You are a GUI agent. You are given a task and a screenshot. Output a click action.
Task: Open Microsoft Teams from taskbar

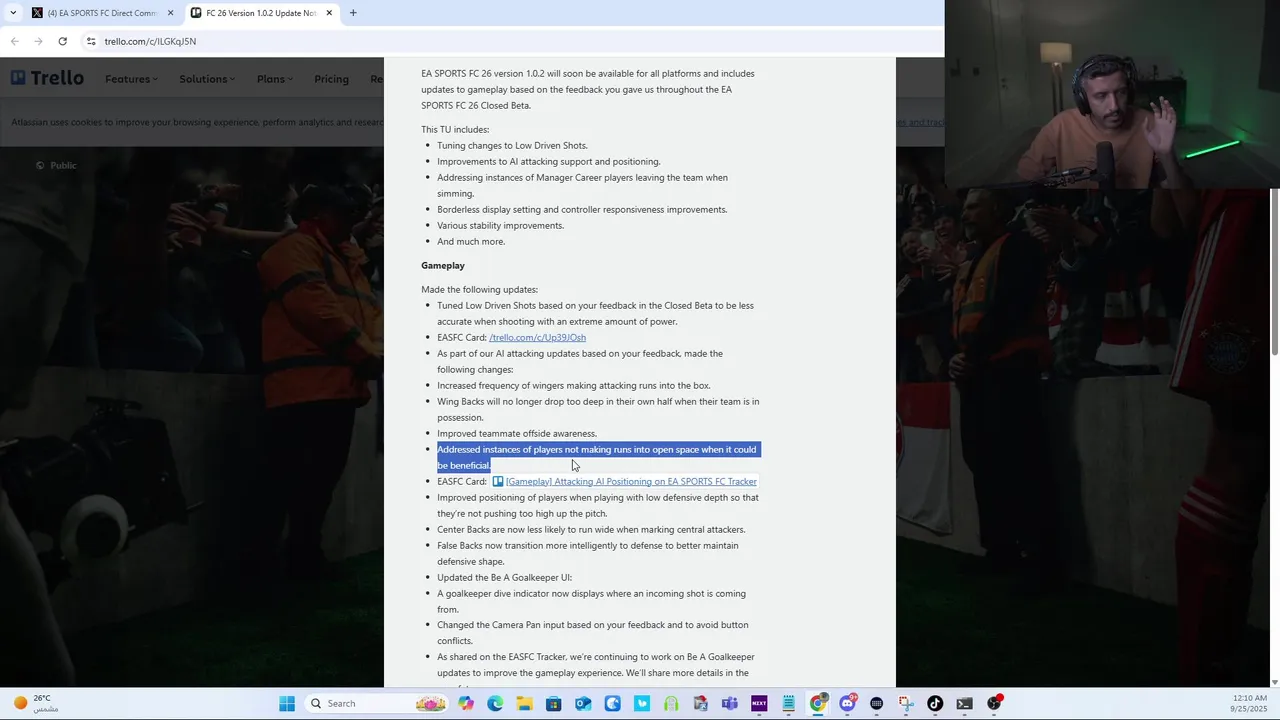point(729,703)
